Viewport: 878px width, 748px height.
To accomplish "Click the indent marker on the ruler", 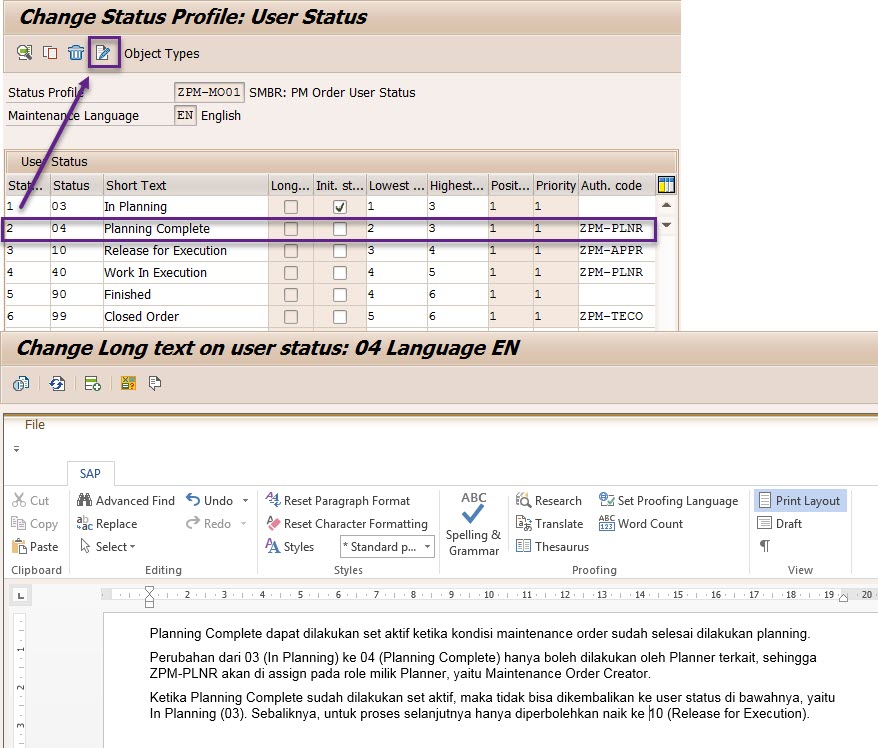I will [x=149, y=595].
